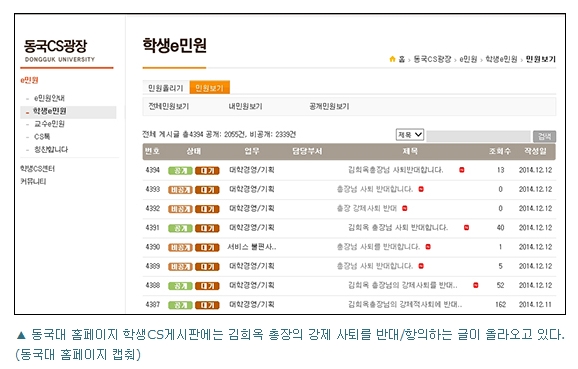Viewport: 578px width, 369px height.
Task: Click e민원 in the breadcrumb
Action: 468,59
